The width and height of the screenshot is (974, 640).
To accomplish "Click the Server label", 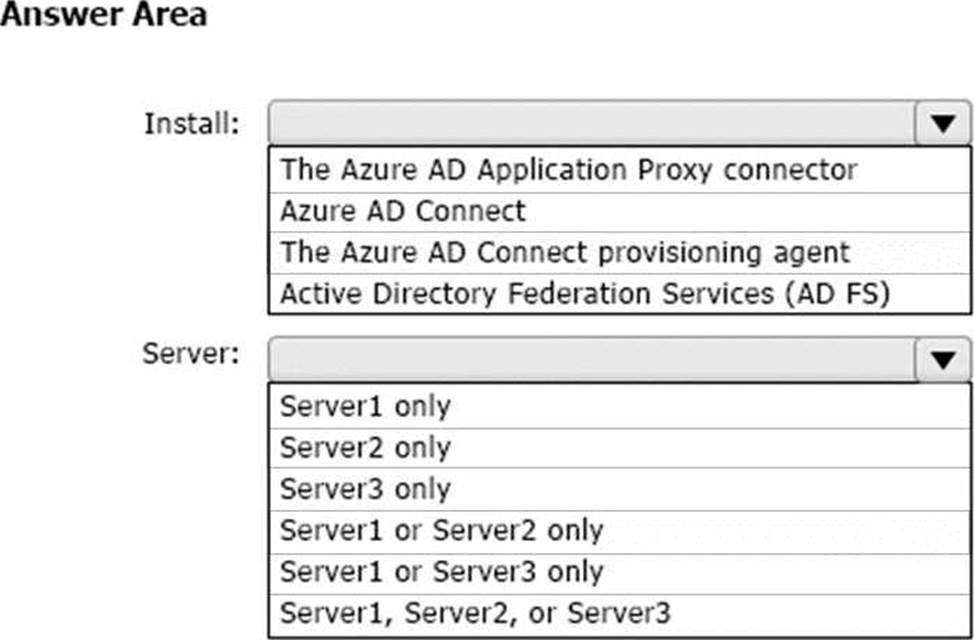I will 191,354.
